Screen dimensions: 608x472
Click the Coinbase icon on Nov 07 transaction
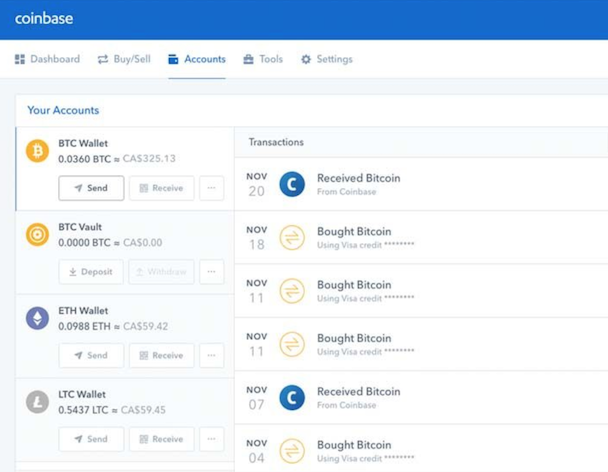tap(292, 398)
